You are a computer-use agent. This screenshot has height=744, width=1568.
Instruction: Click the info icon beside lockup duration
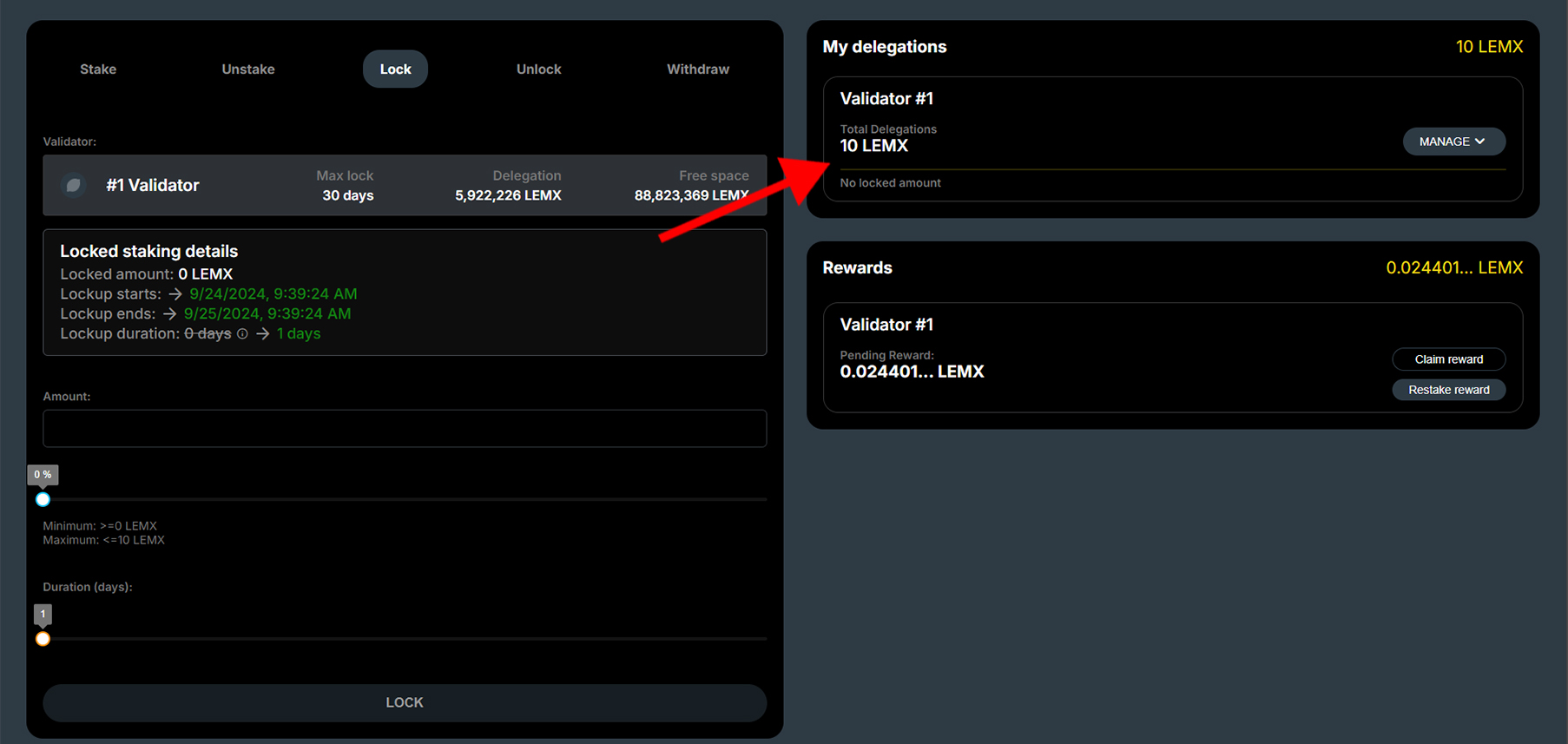[243, 333]
